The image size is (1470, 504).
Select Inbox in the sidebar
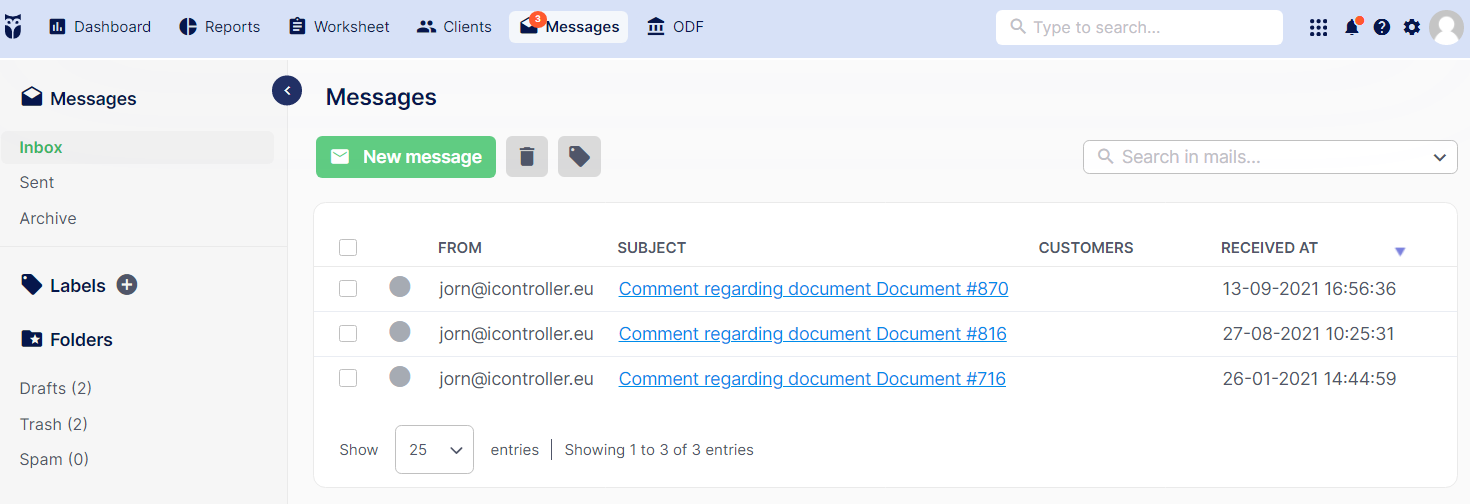pos(137,147)
